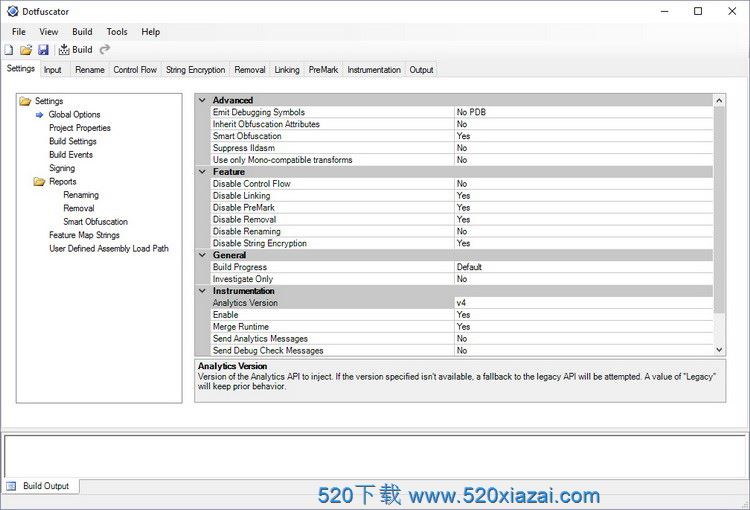Click the property grid scroll down arrow
Viewport: 750px width, 510px height.
tap(719, 350)
